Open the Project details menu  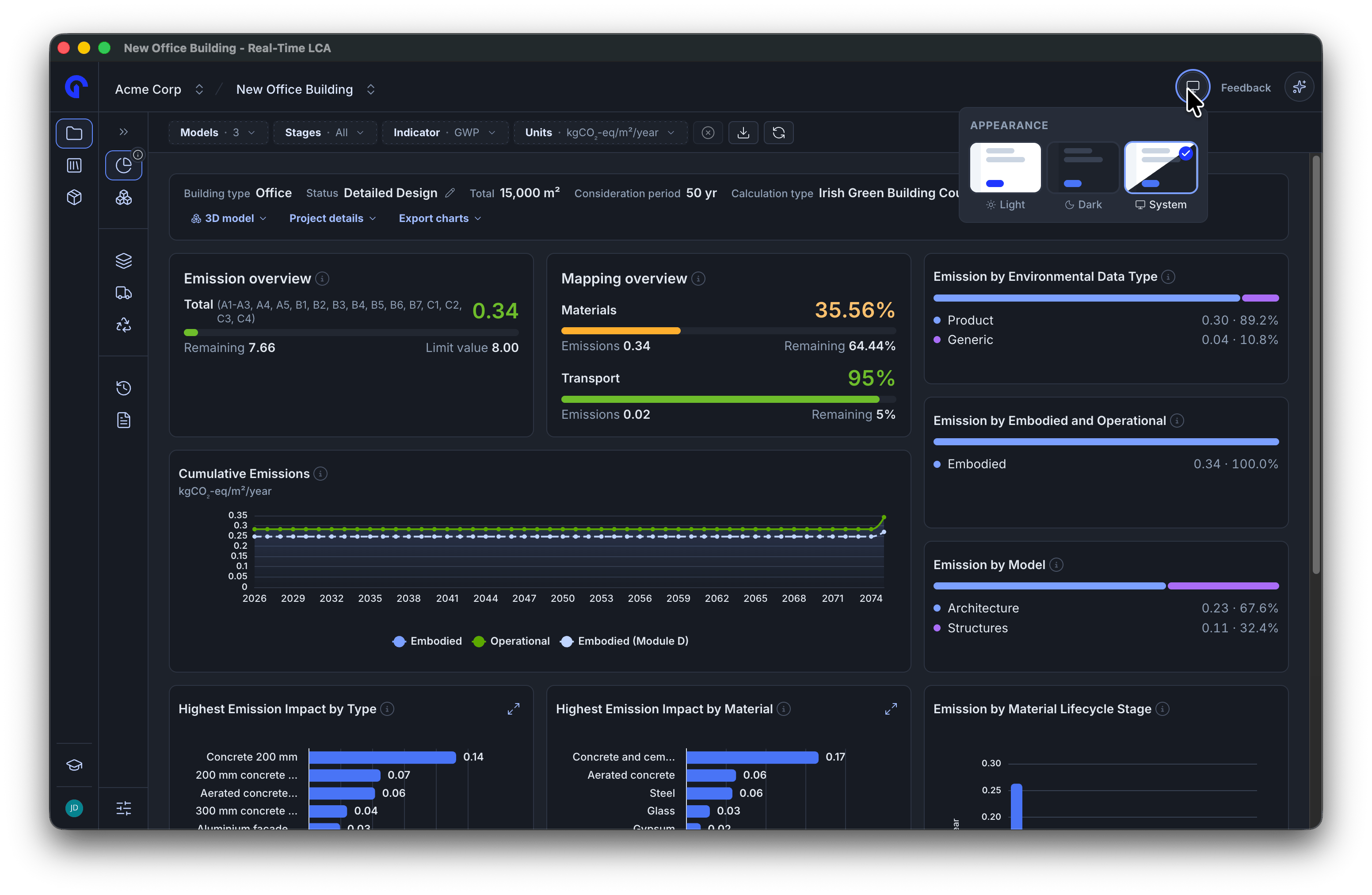click(332, 218)
